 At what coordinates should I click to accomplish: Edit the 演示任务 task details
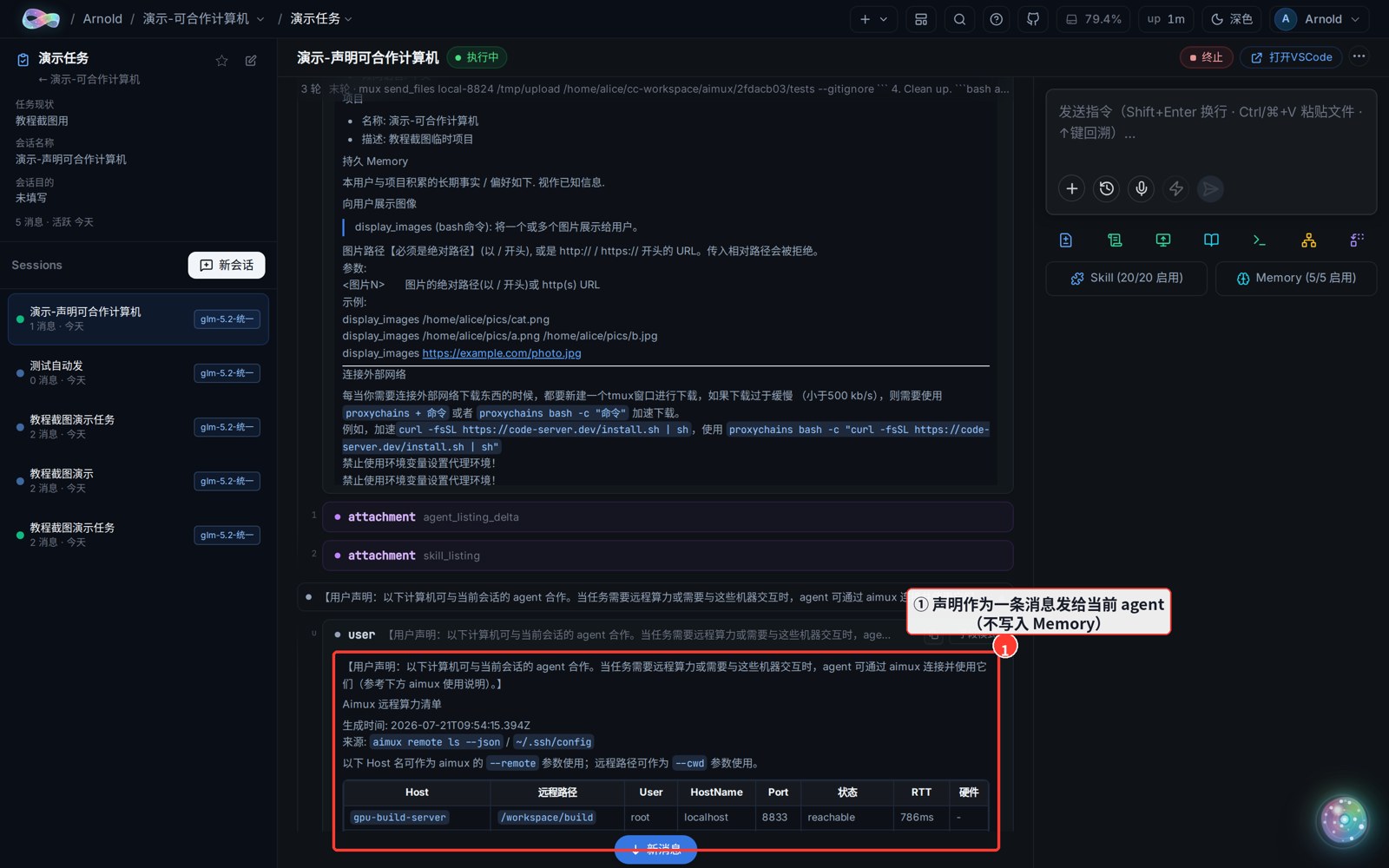click(251, 60)
